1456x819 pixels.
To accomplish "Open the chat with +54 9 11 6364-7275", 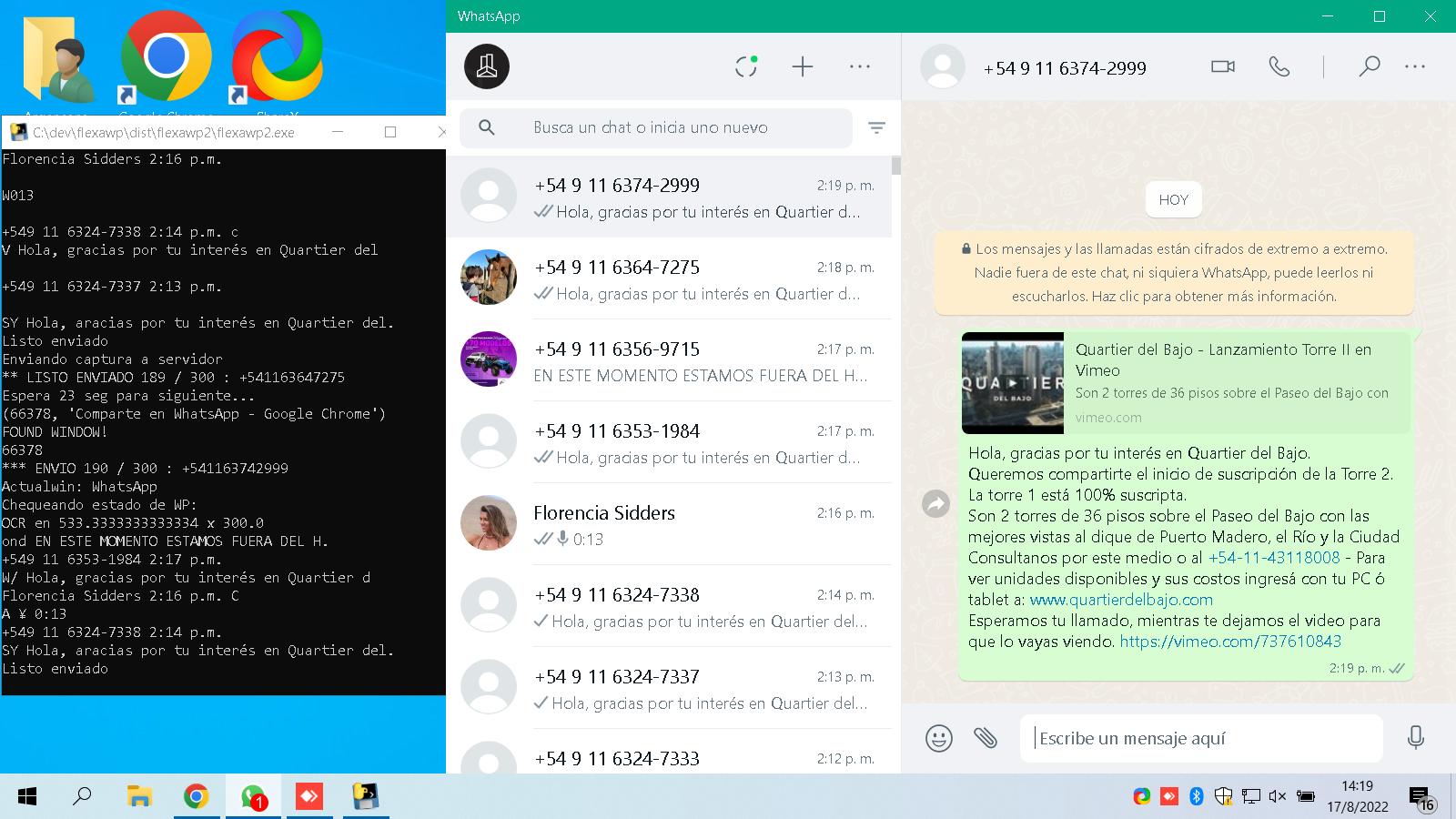I will [669, 278].
